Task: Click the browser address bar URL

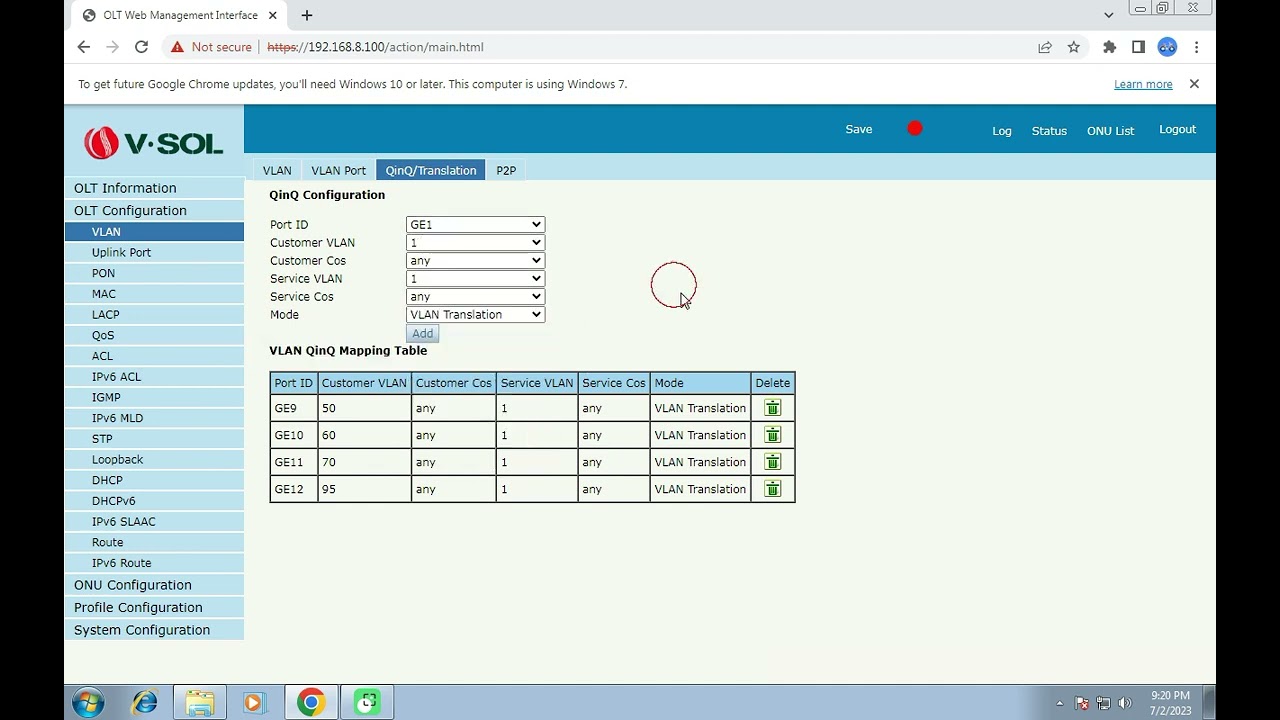Action: [375, 47]
